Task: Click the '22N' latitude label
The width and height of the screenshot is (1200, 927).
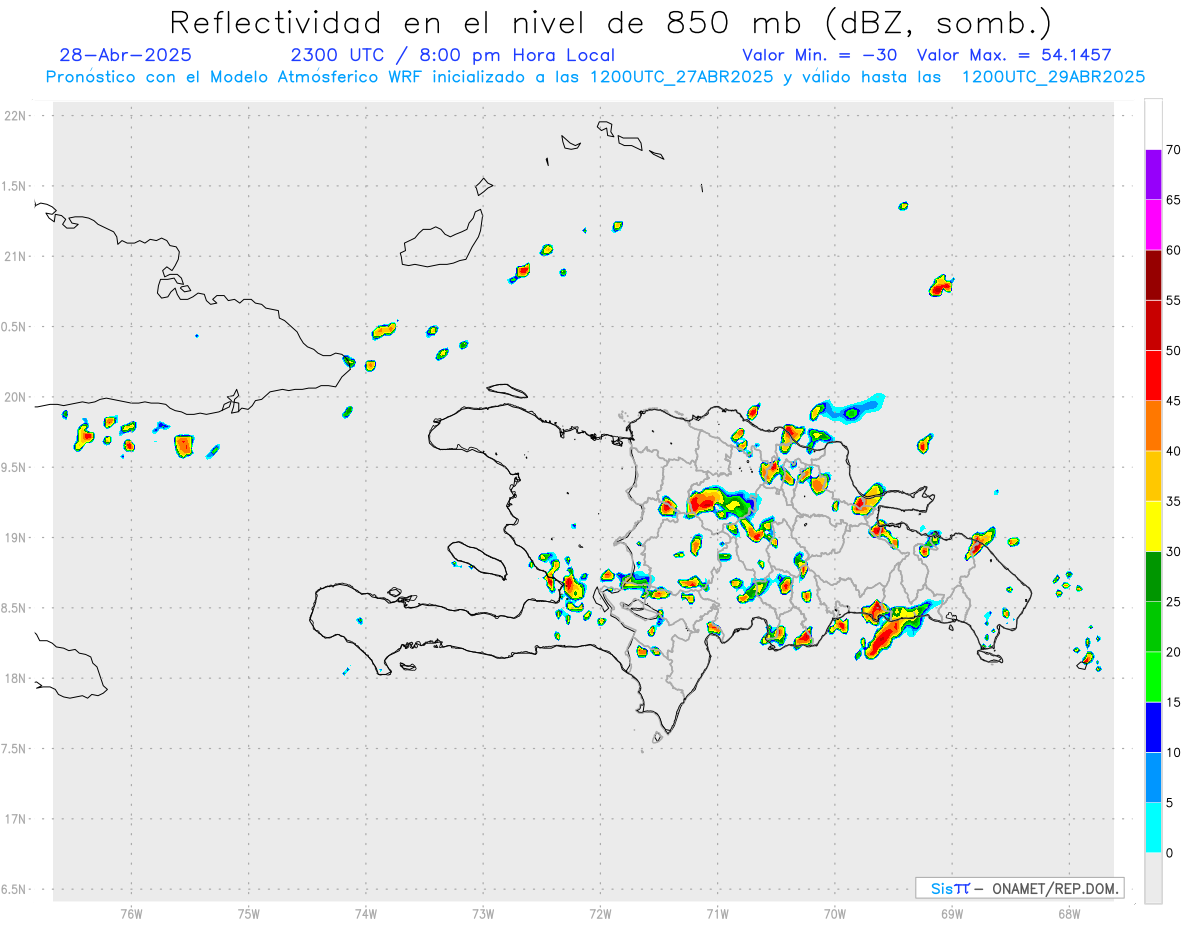Action: pos(16,116)
